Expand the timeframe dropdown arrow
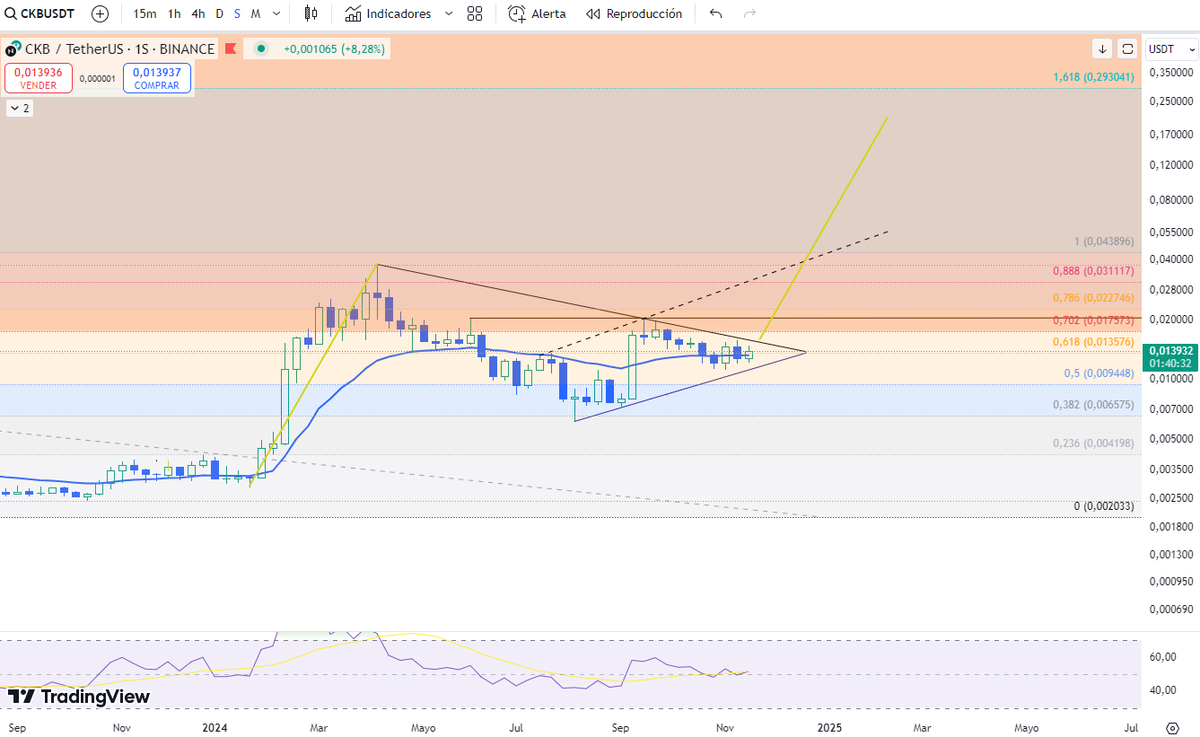Screen dimensions: 1200x737 276,14
